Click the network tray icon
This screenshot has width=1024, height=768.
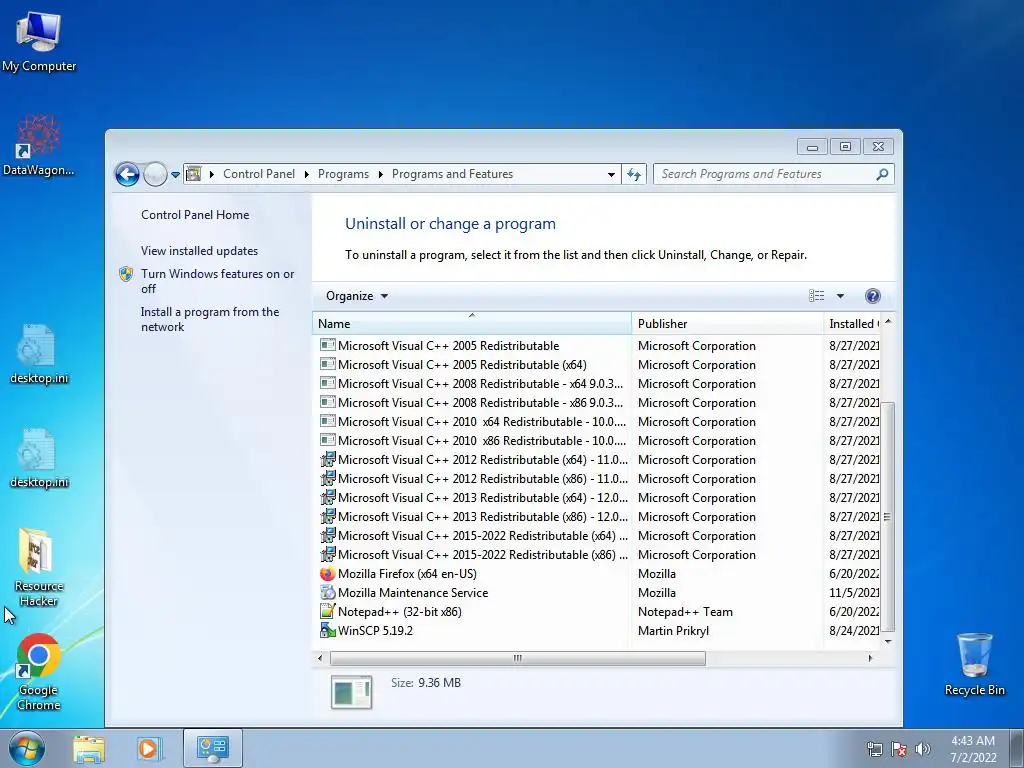(x=874, y=749)
